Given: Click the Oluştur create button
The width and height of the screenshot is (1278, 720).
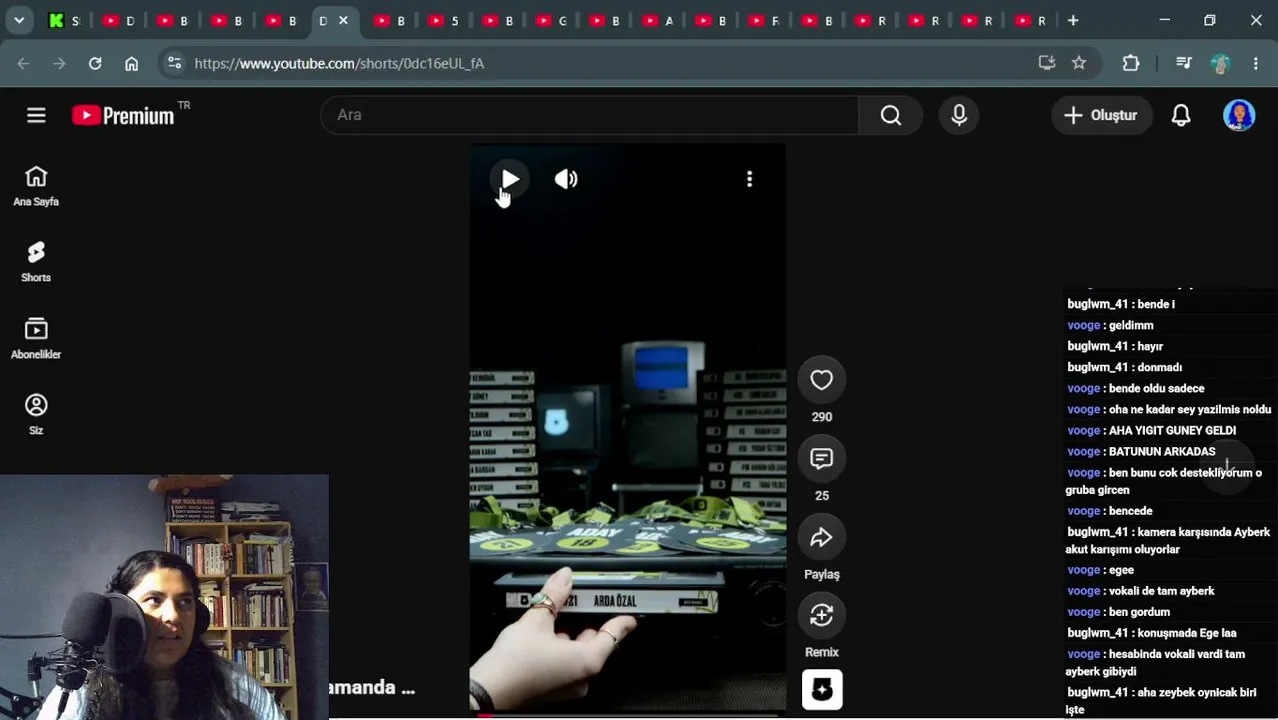Looking at the screenshot, I should pyautogui.click(x=1100, y=115).
